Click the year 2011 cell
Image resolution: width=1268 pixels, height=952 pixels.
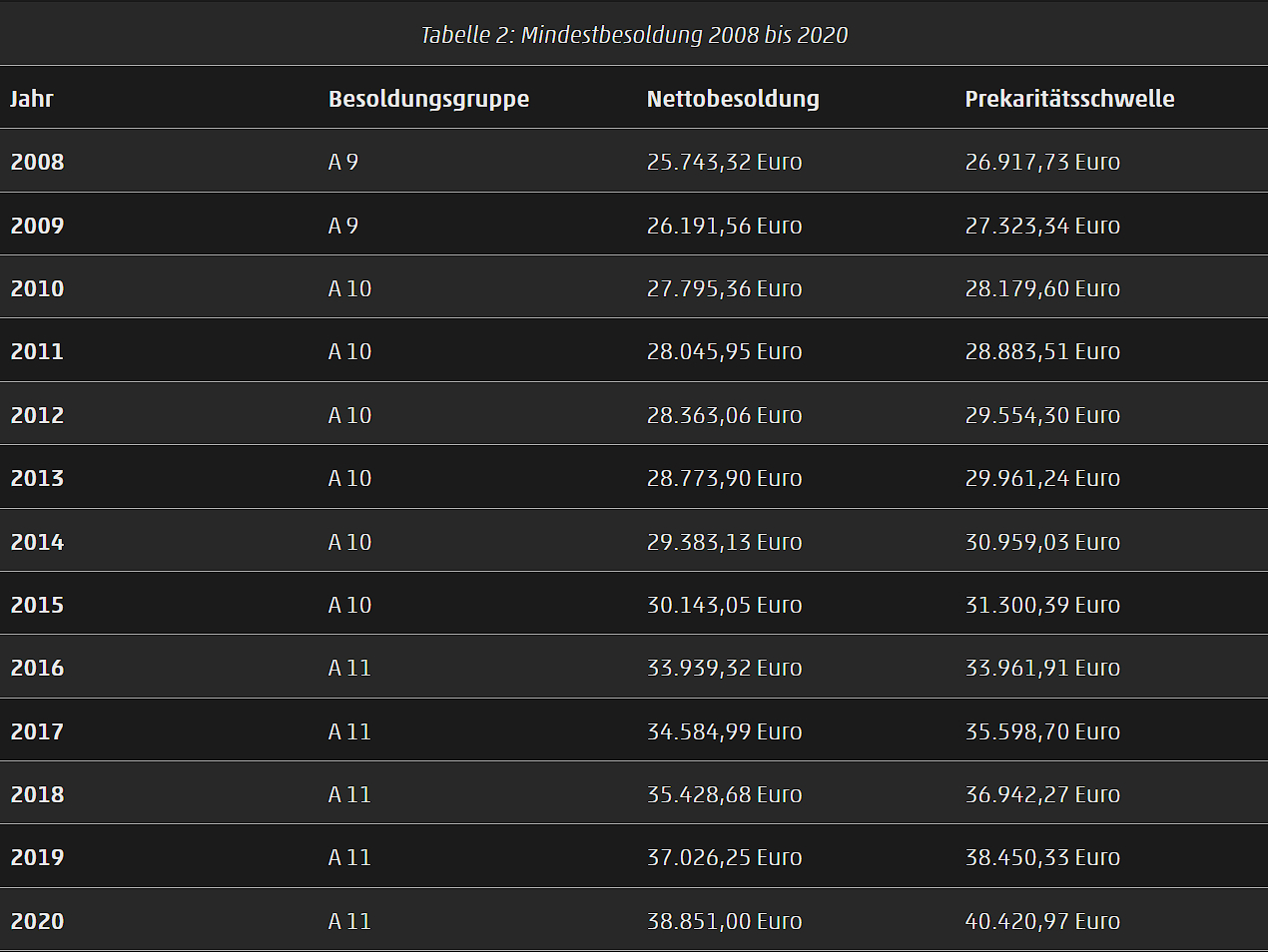pyautogui.click(x=37, y=351)
